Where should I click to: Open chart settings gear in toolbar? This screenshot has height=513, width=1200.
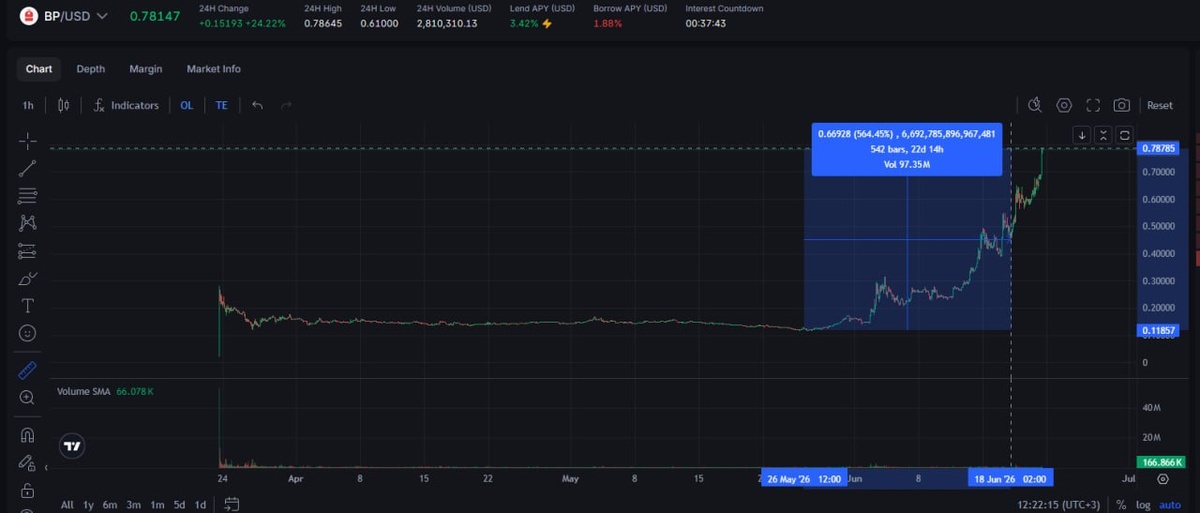point(1064,105)
